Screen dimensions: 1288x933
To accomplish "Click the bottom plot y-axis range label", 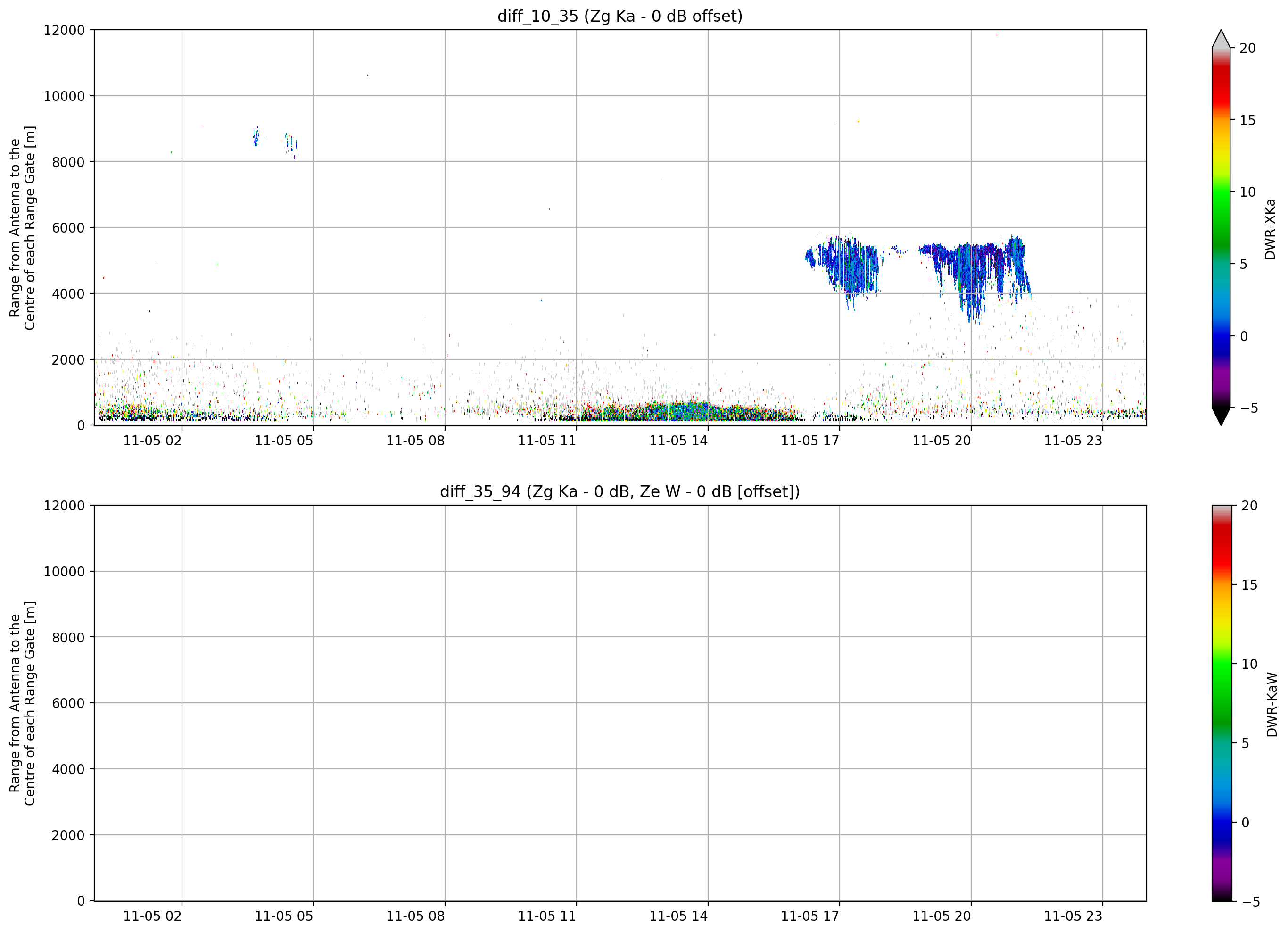I will (22, 703).
